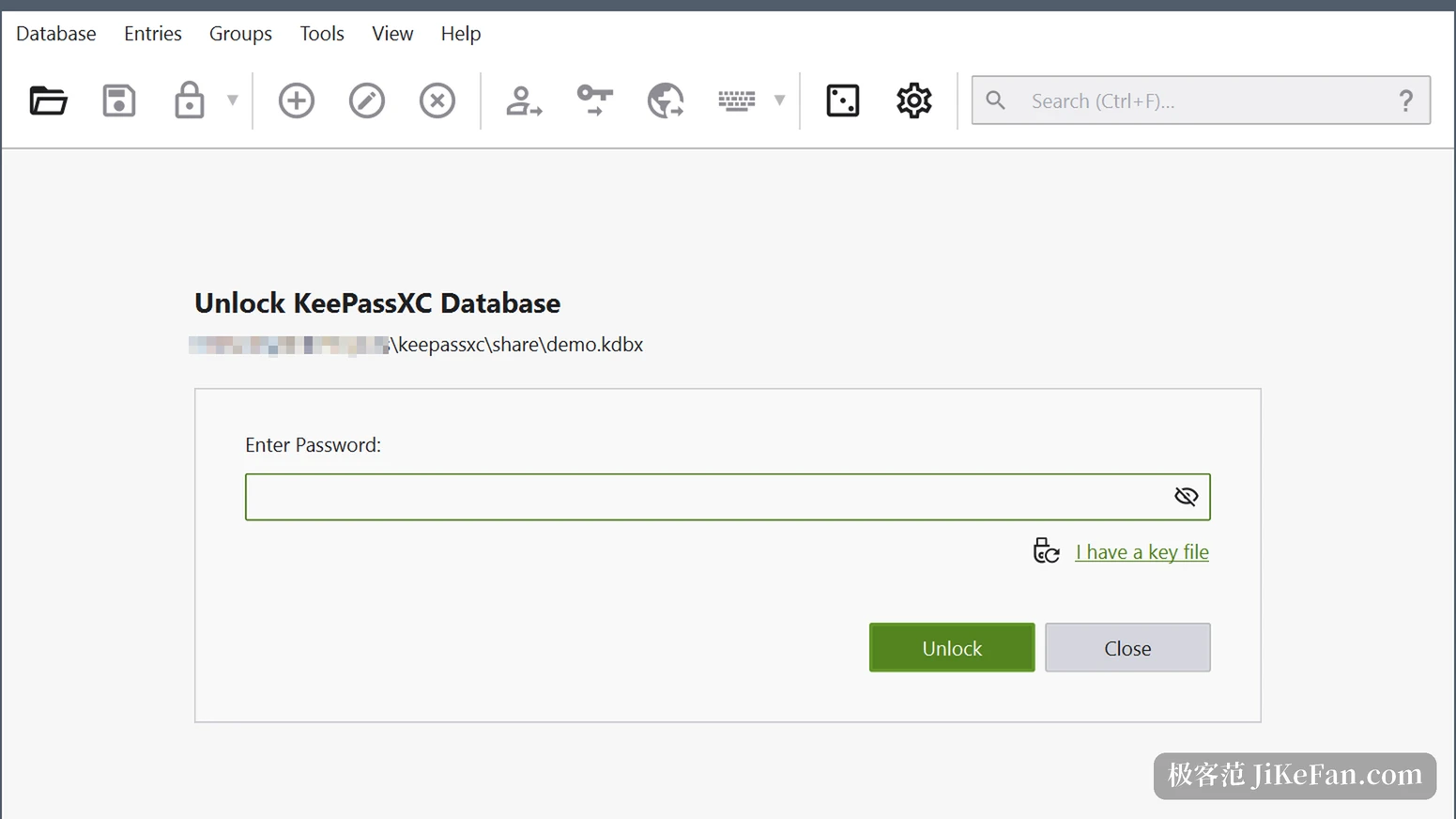This screenshot has height=819, width=1456.
Task: Click the Close button
Action: [x=1127, y=648]
